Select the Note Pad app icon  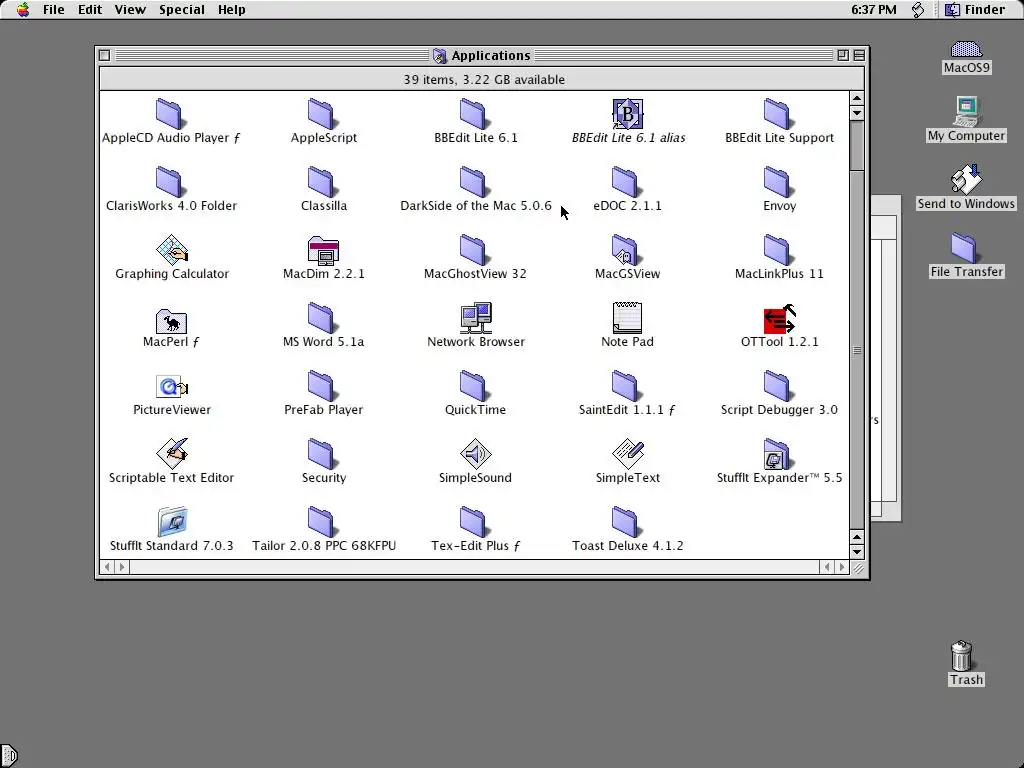click(627, 317)
